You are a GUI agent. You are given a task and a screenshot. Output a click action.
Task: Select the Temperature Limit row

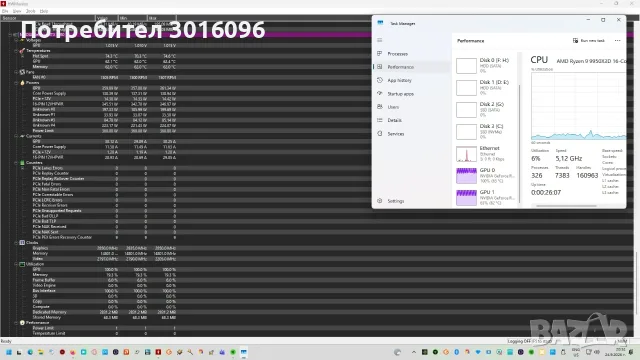coord(104,333)
